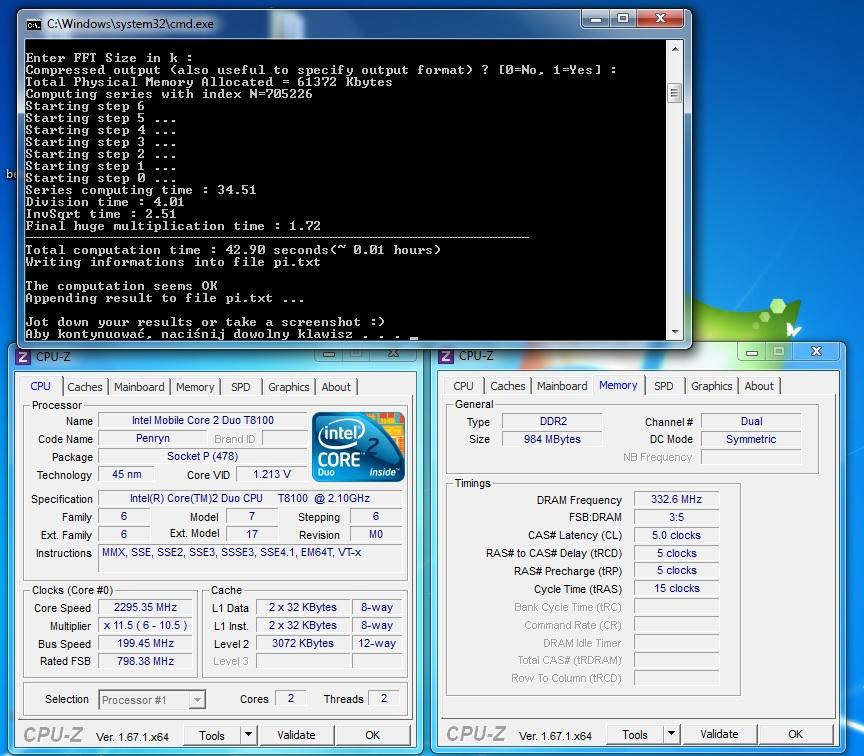Minimize the cmd.exe window
This screenshot has width=864, height=756.
pos(595,19)
